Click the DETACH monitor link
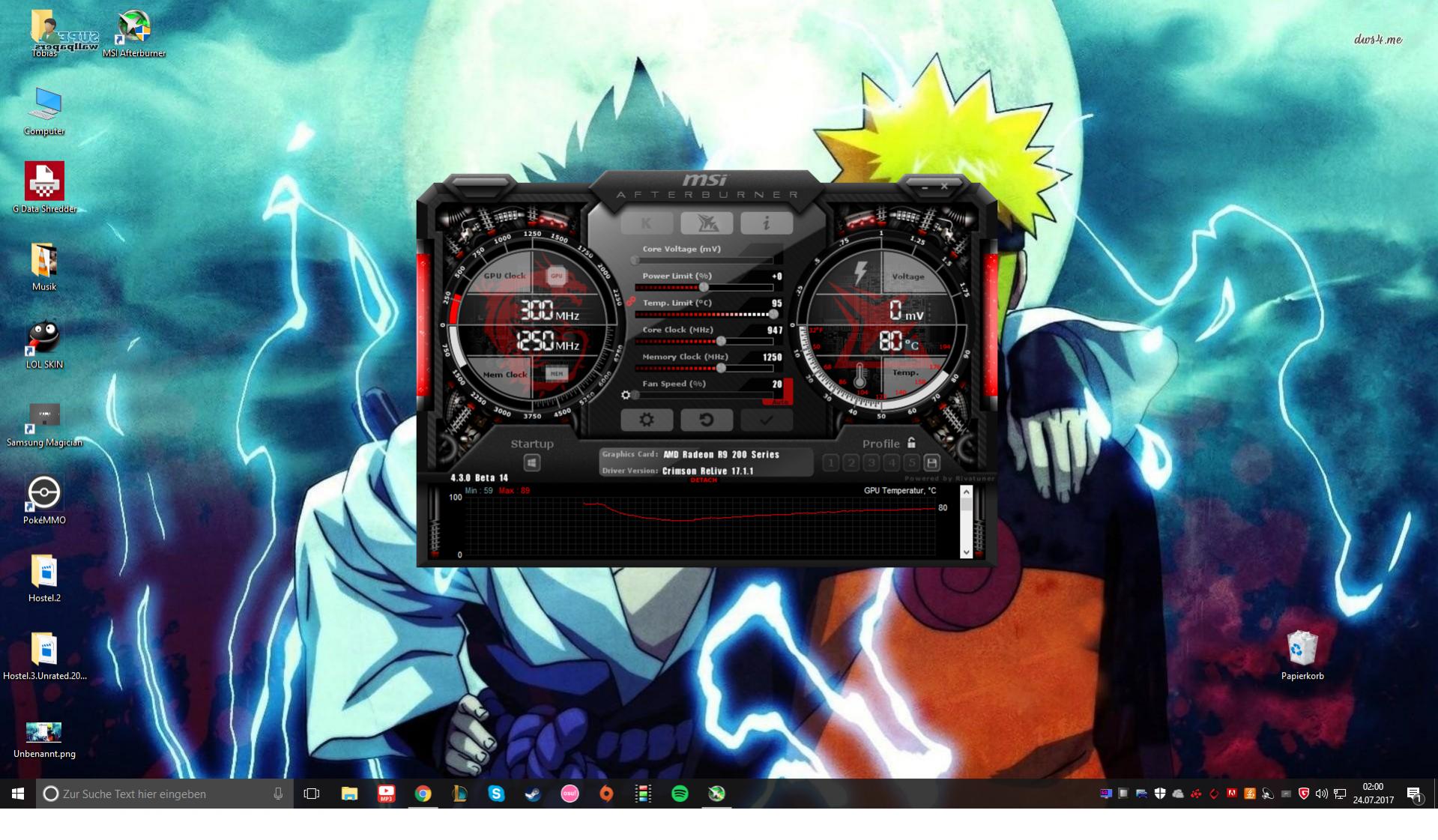1438x840 pixels. click(x=704, y=480)
